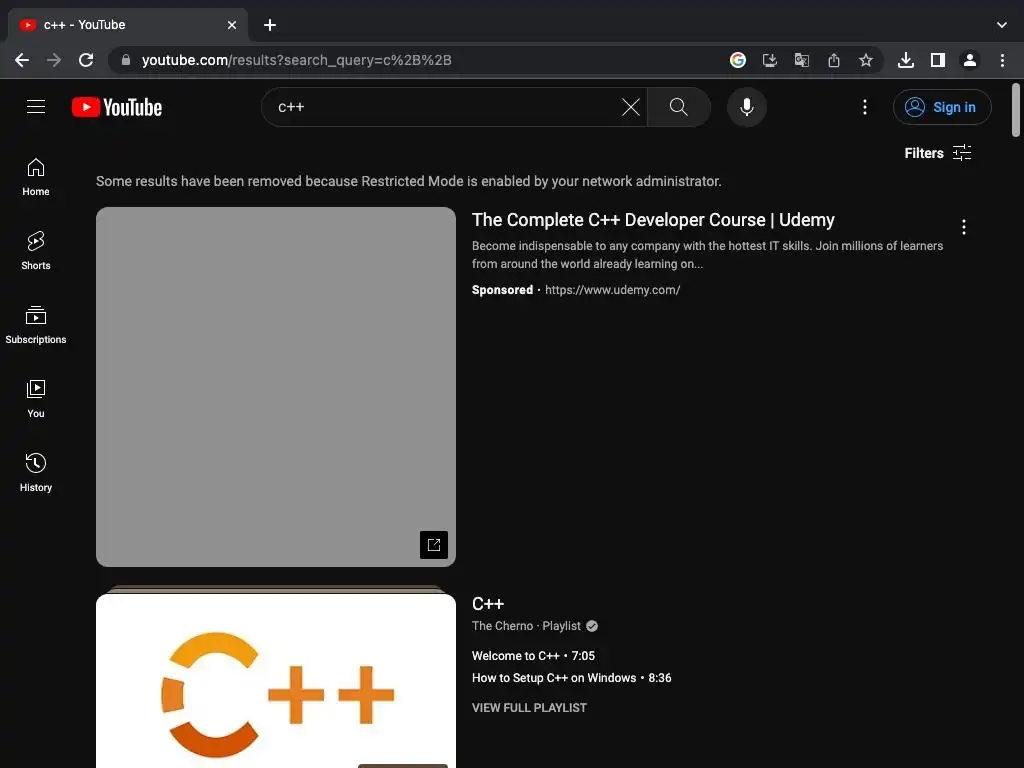
Task: Click translate page icon
Action: pos(802,60)
